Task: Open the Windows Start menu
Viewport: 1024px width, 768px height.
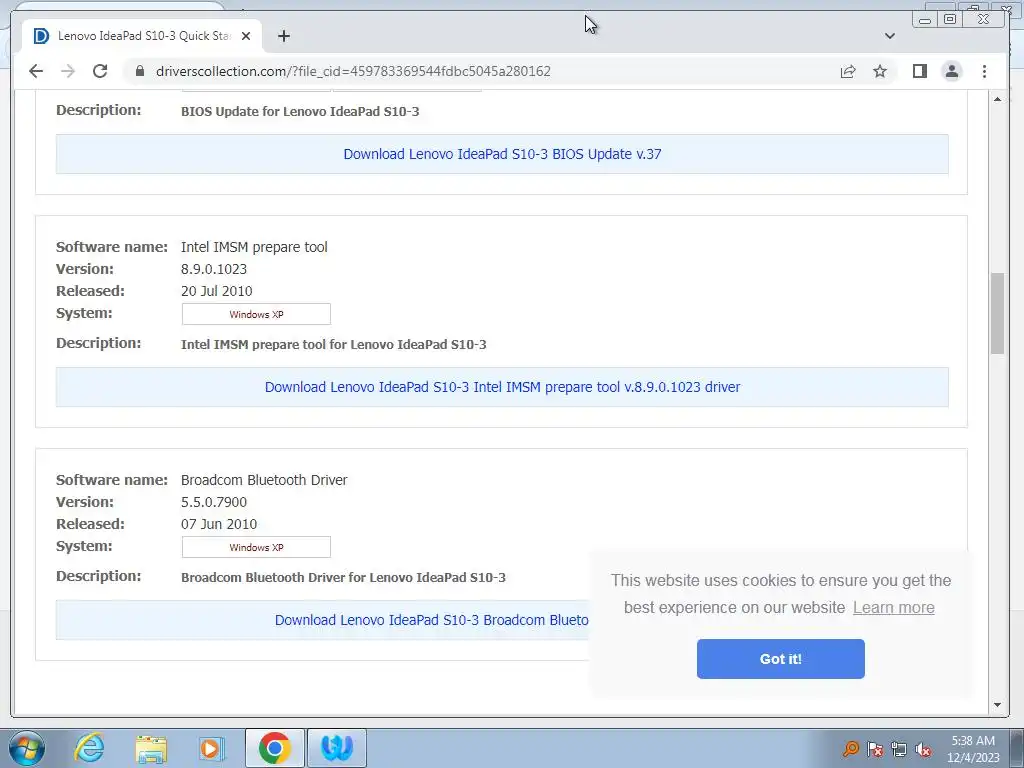Action: 27,748
